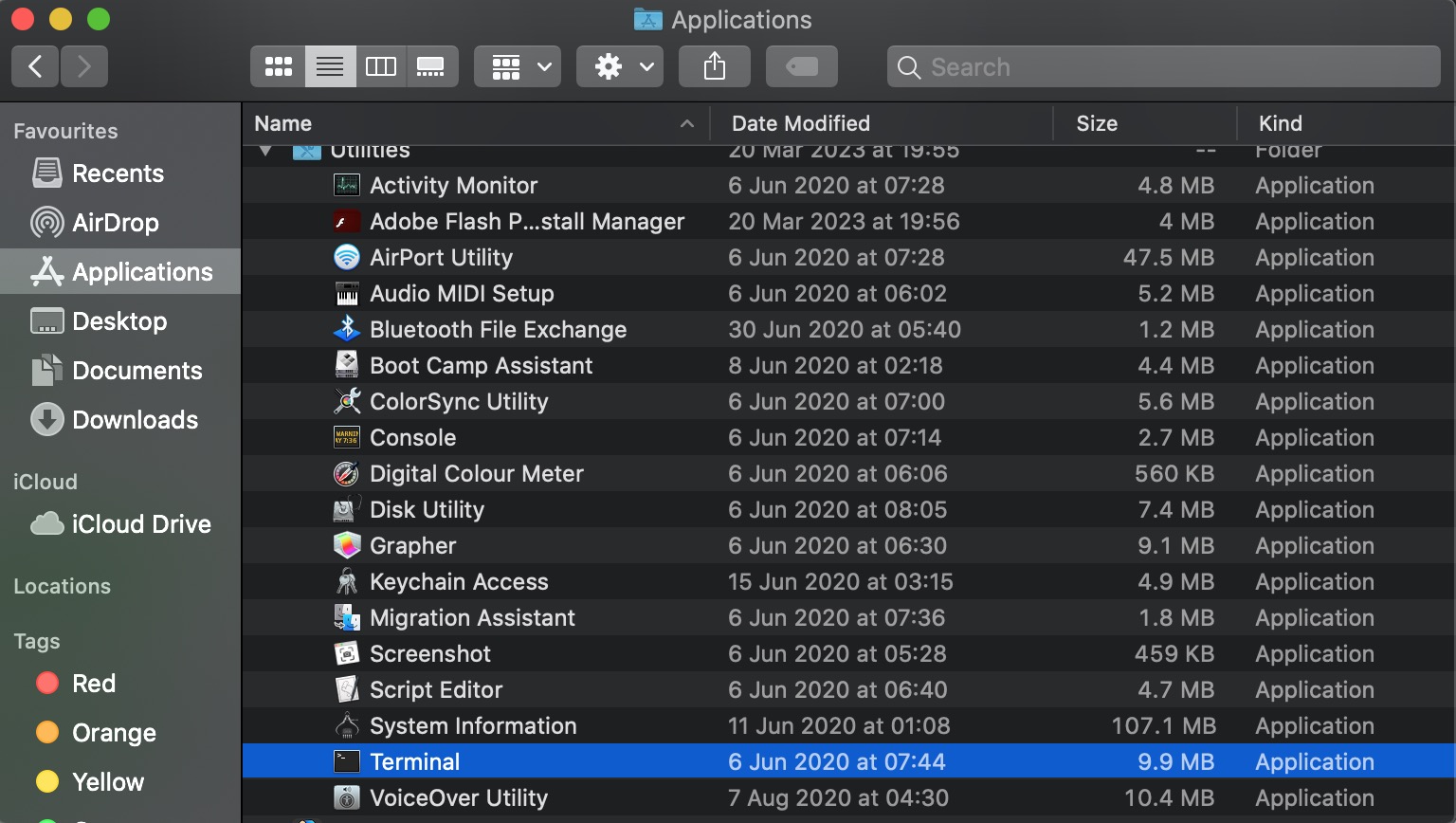Filter by the Orange tag
The height and width of the screenshot is (823, 1456).
click(x=119, y=733)
